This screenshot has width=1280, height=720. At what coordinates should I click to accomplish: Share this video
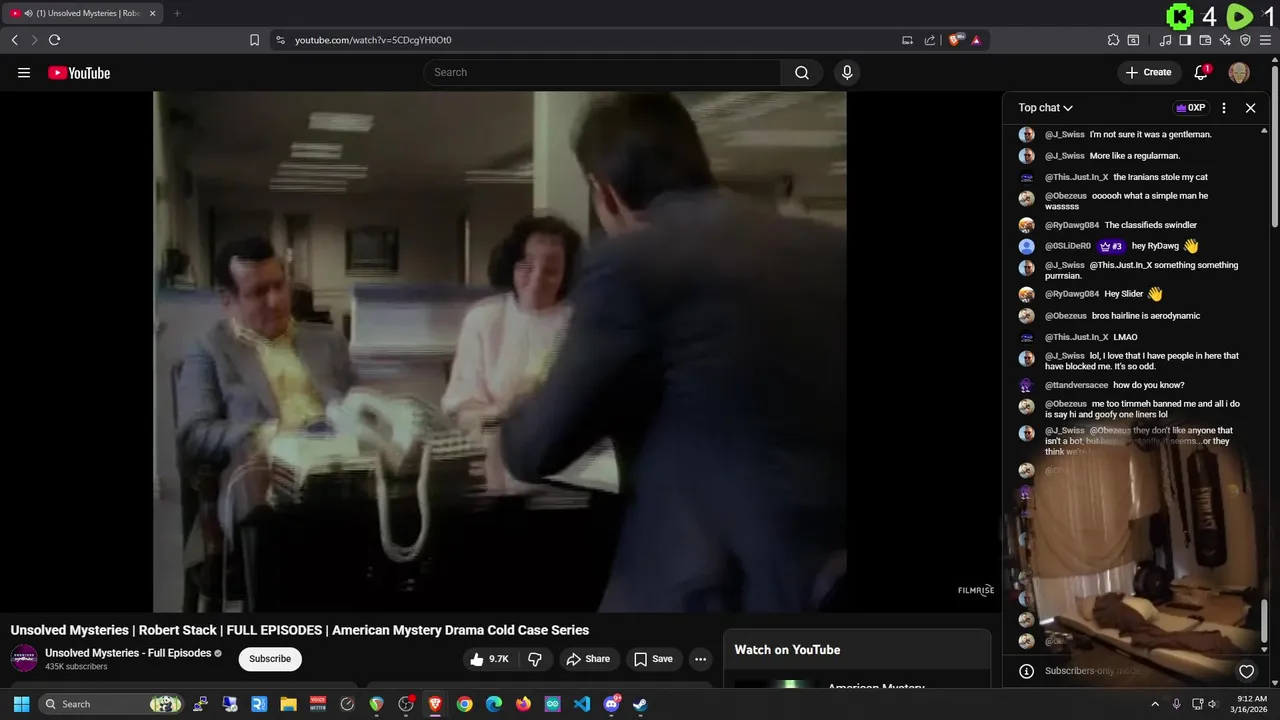tap(588, 659)
